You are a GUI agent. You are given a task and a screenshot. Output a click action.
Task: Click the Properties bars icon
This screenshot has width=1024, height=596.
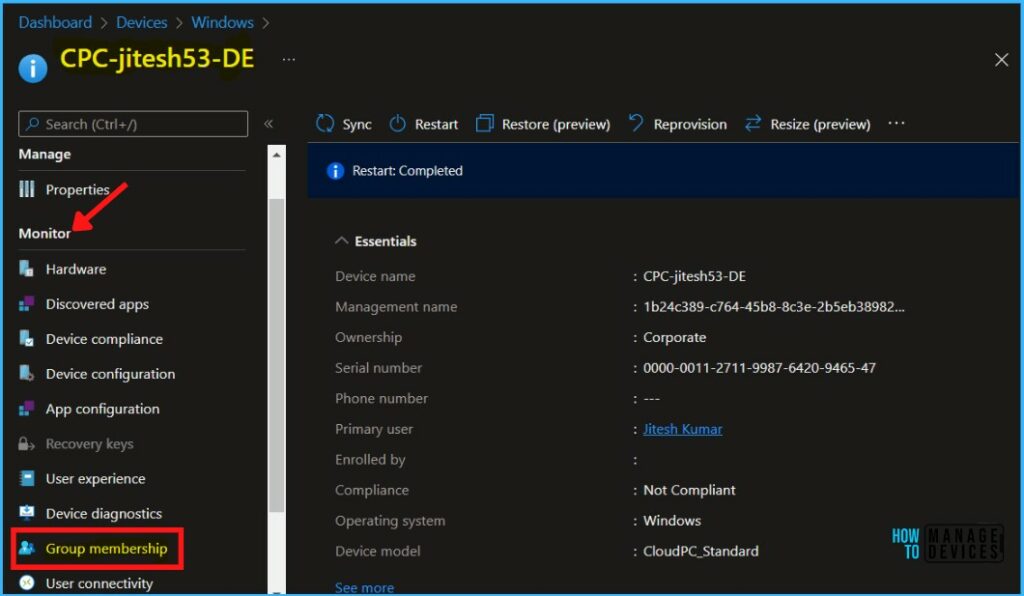click(27, 189)
